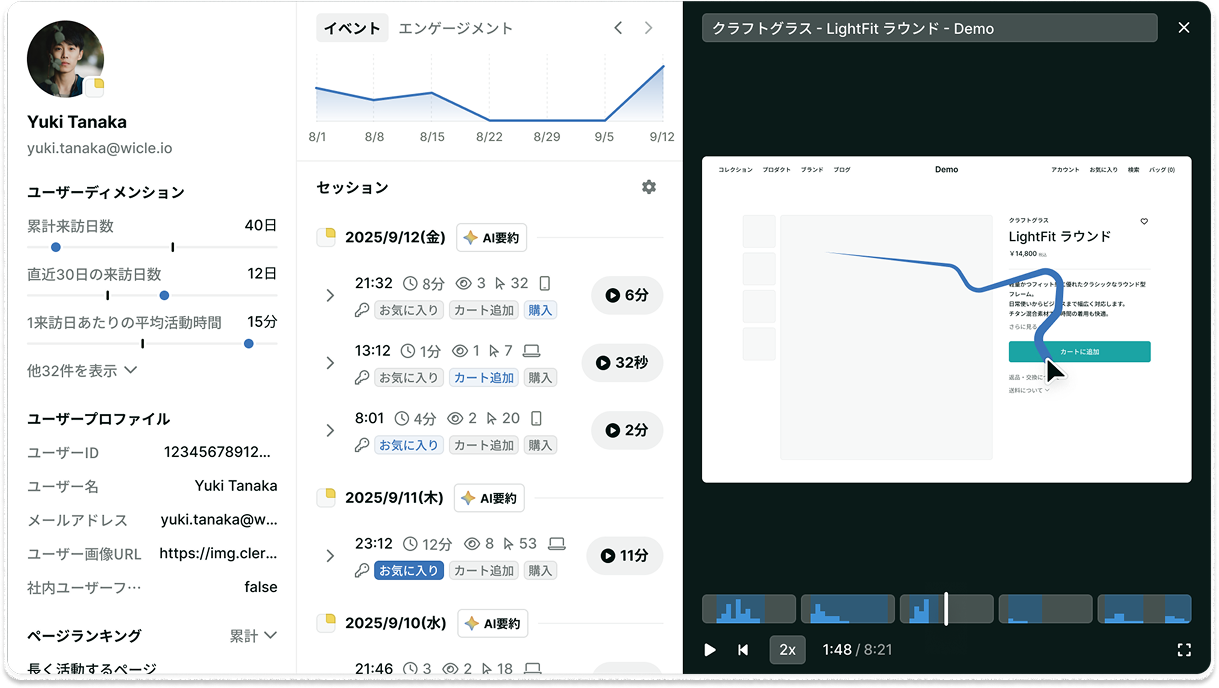Expand the 13:12 session row
The height and width of the screenshot is (688, 1219).
pos(330,363)
